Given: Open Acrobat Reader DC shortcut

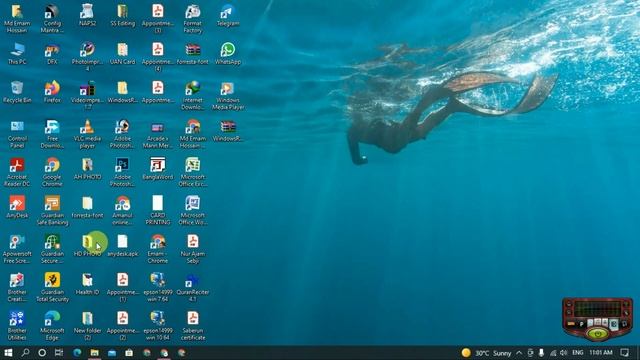Looking at the screenshot, I should tap(17, 172).
